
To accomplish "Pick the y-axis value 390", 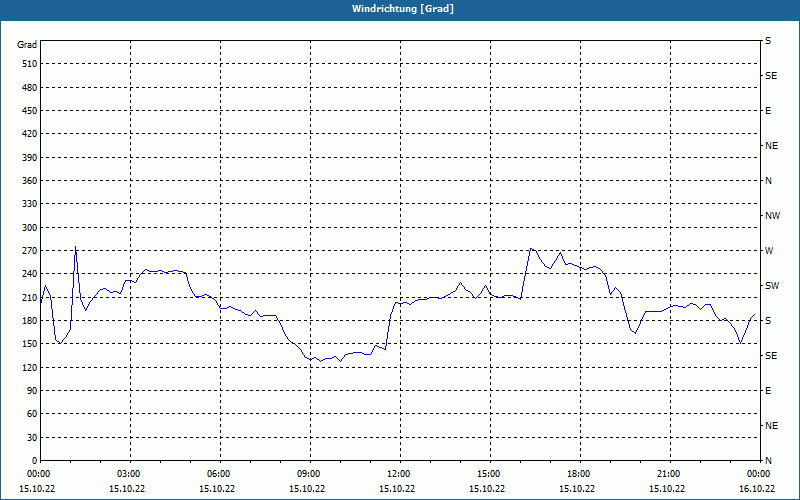I will pyautogui.click(x=30, y=157).
